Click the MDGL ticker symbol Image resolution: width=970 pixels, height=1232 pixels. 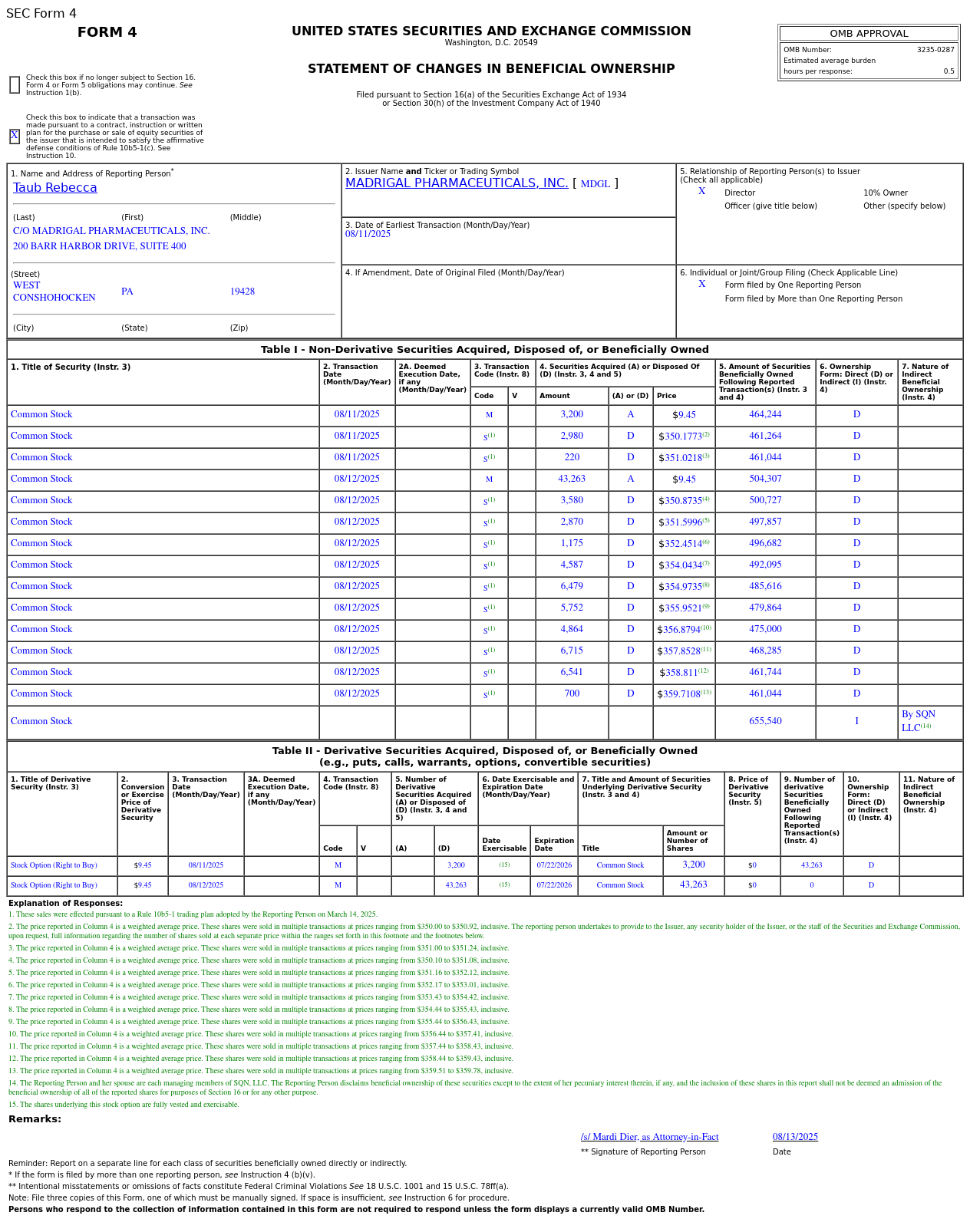pos(596,184)
